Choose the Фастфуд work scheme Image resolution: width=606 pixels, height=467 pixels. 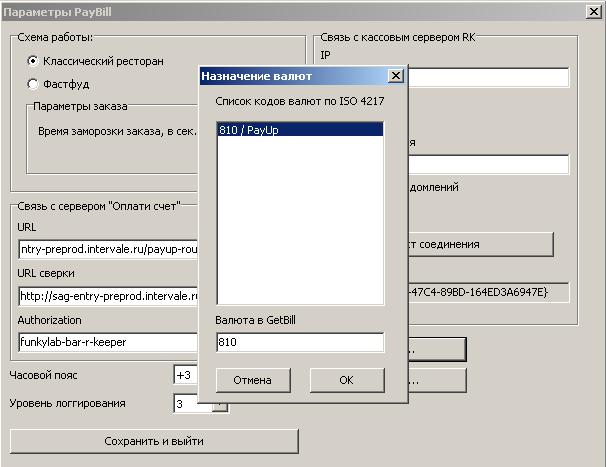tap(33, 84)
